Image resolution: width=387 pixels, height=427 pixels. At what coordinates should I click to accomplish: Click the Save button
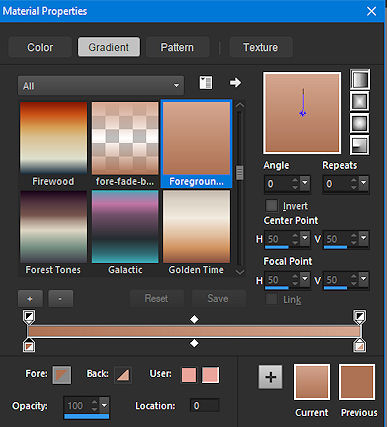(x=218, y=298)
